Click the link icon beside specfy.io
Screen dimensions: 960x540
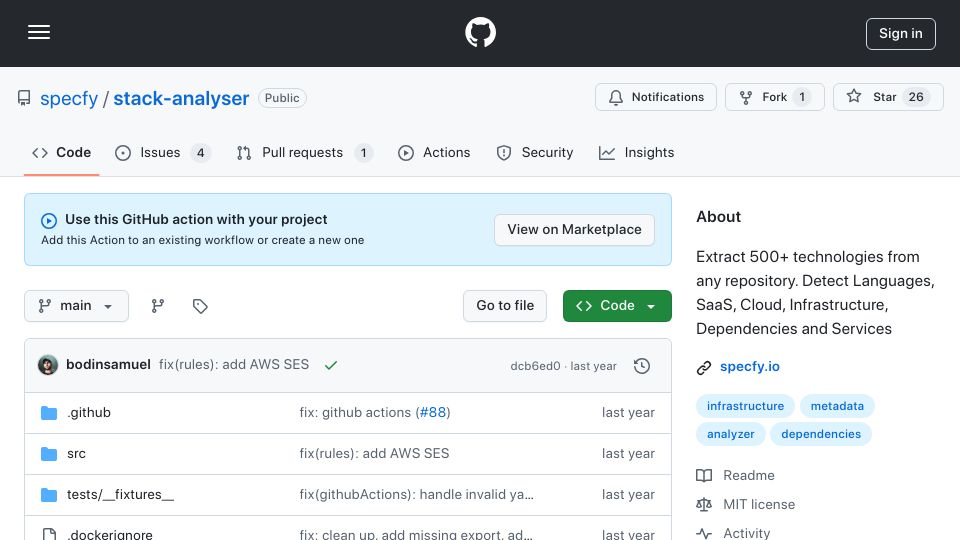[704, 367]
